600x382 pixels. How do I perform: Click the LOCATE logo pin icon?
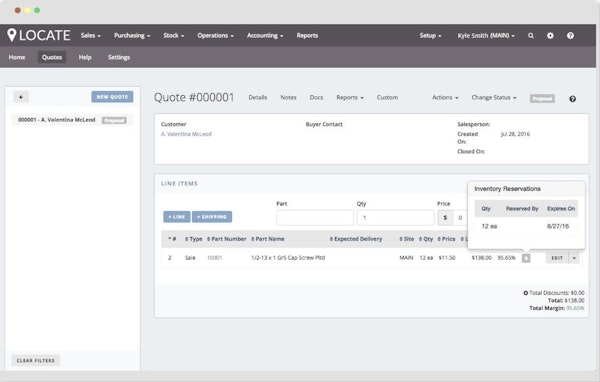[11, 35]
